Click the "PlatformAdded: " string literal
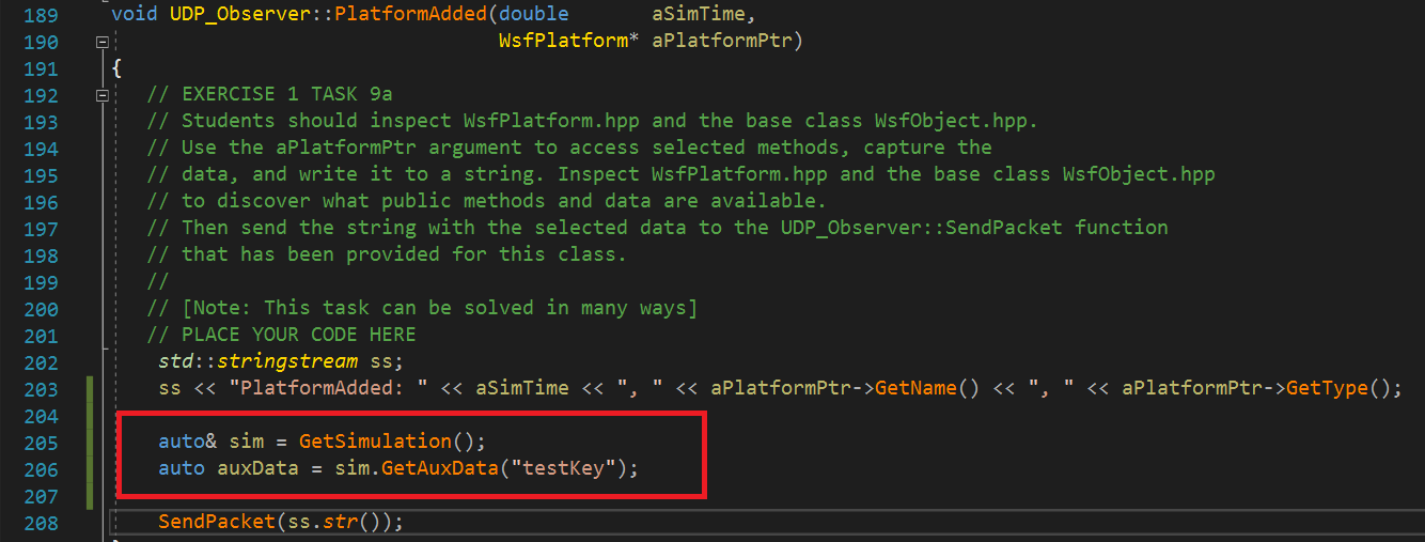Screen dimensions: 1426x542 pos(323,388)
